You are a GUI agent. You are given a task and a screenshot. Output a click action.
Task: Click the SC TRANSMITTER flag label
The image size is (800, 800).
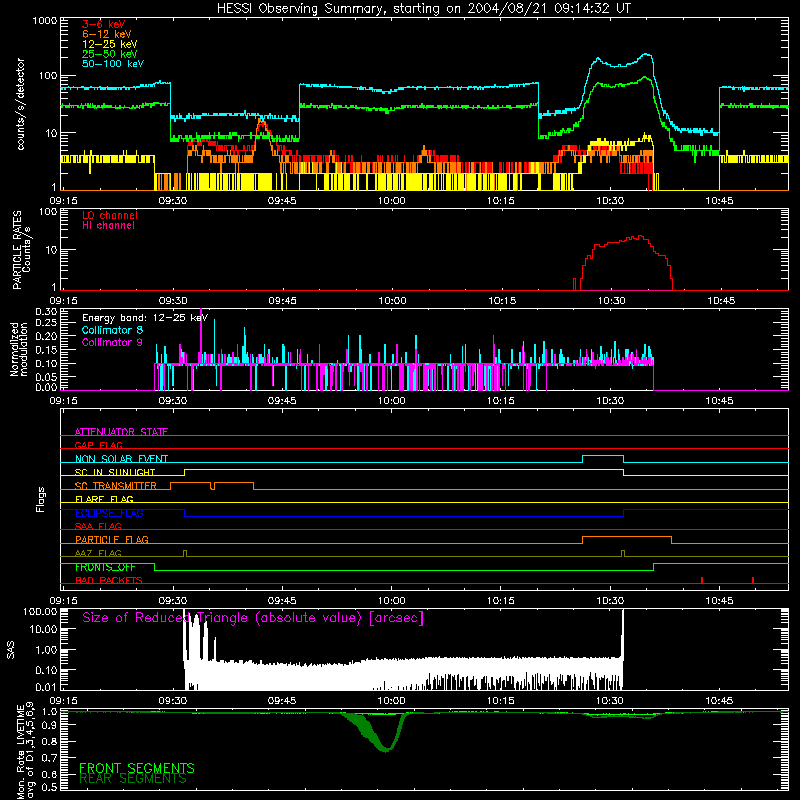point(115,486)
